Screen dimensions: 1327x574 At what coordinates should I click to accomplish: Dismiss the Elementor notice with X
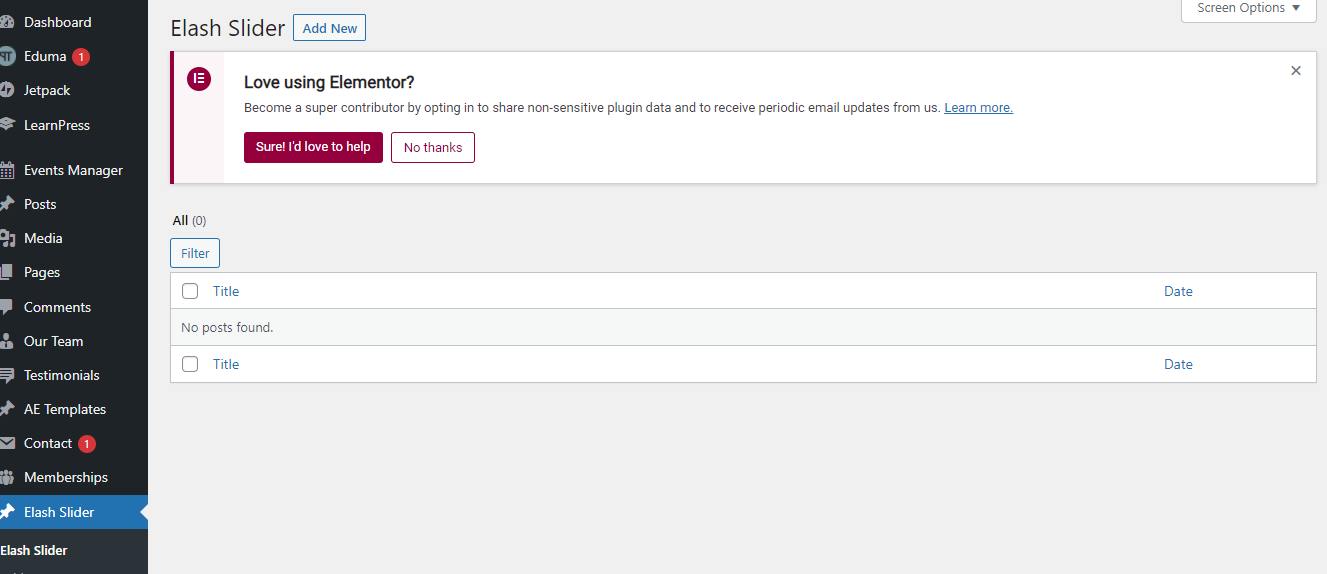(1296, 71)
